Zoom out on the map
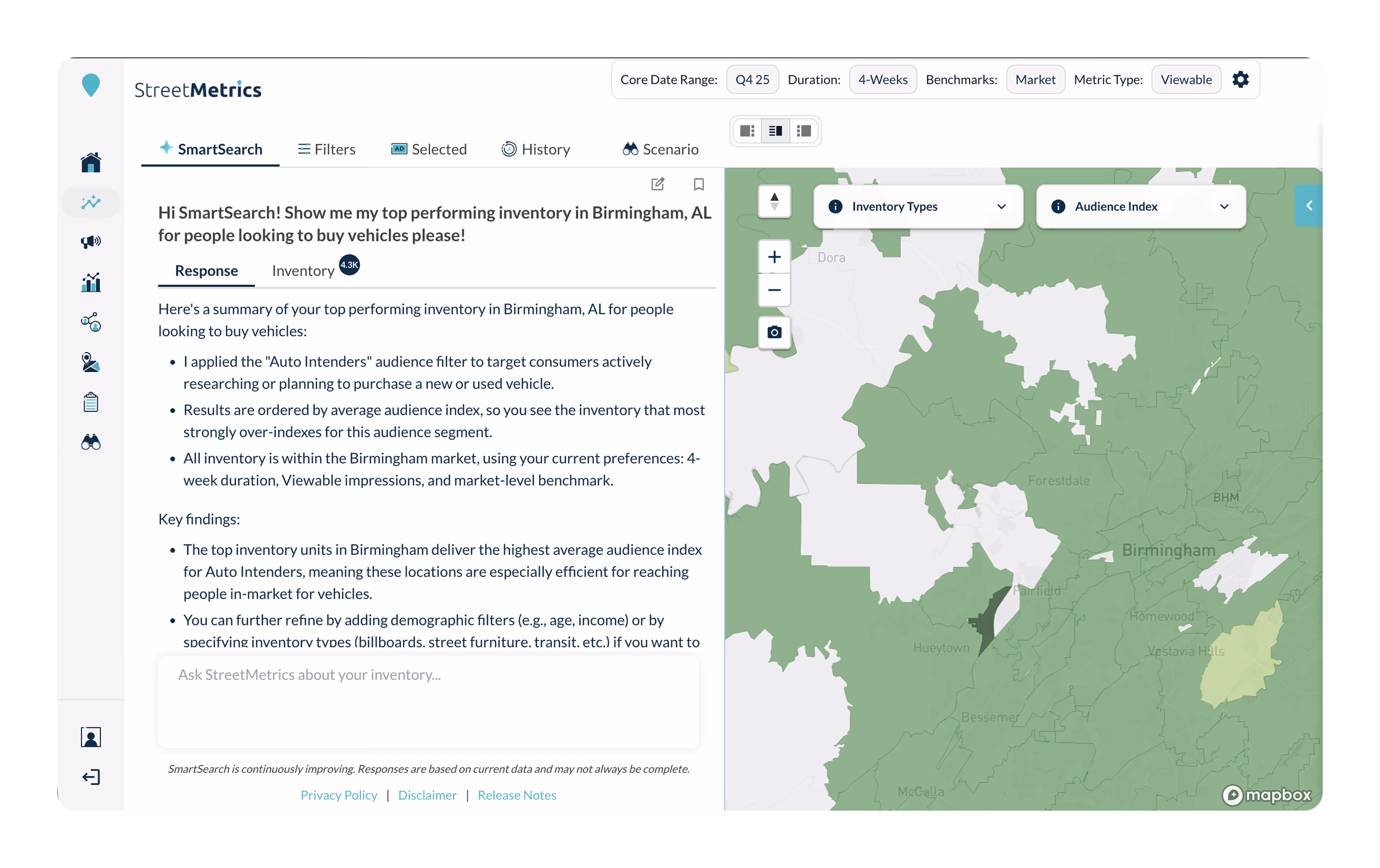Screen dimensions: 1380x868 (774, 290)
